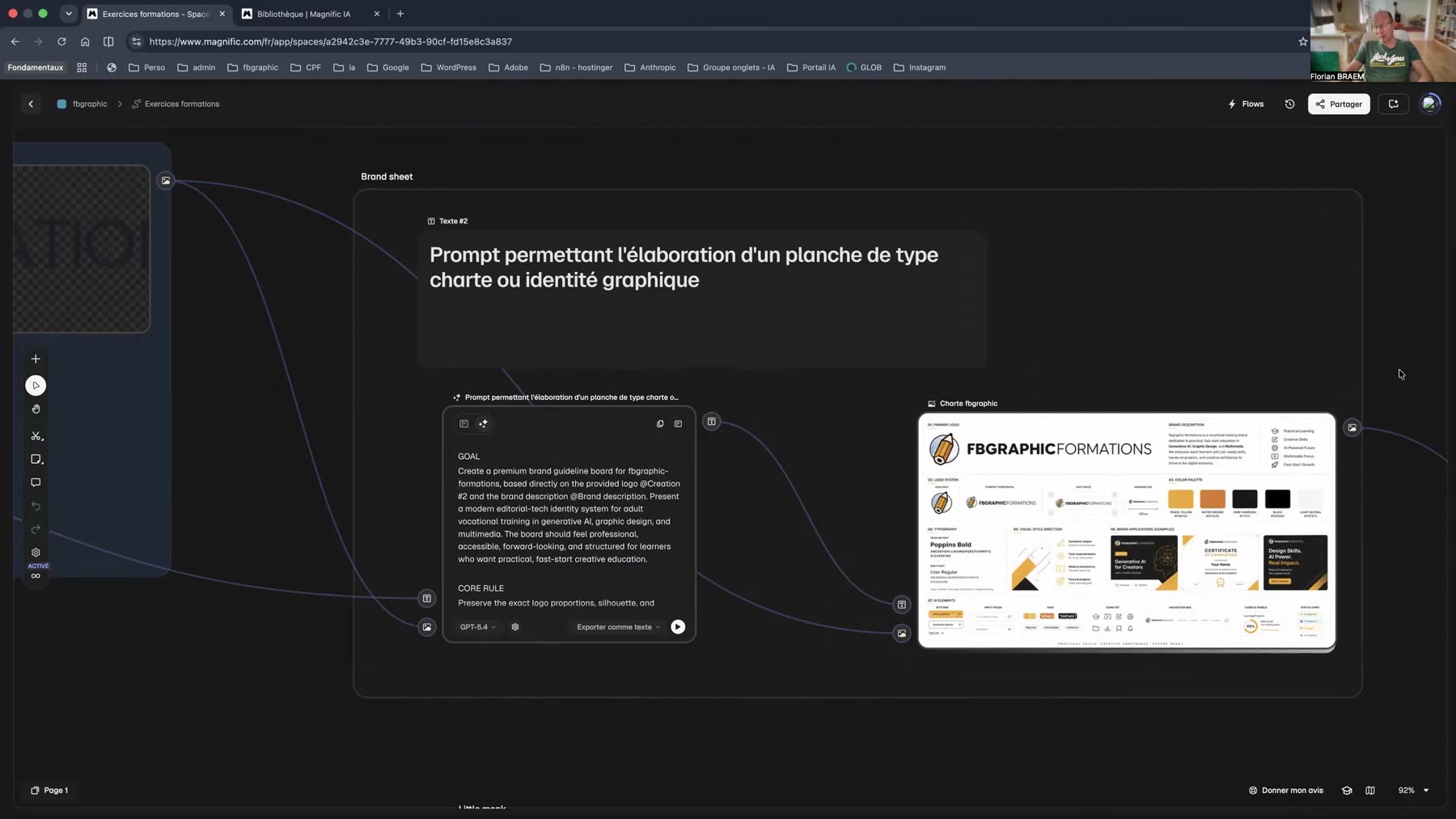This screenshot has height=819, width=1456.
Task: Click the prompt node text input port
Action: [x=427, y=599]
